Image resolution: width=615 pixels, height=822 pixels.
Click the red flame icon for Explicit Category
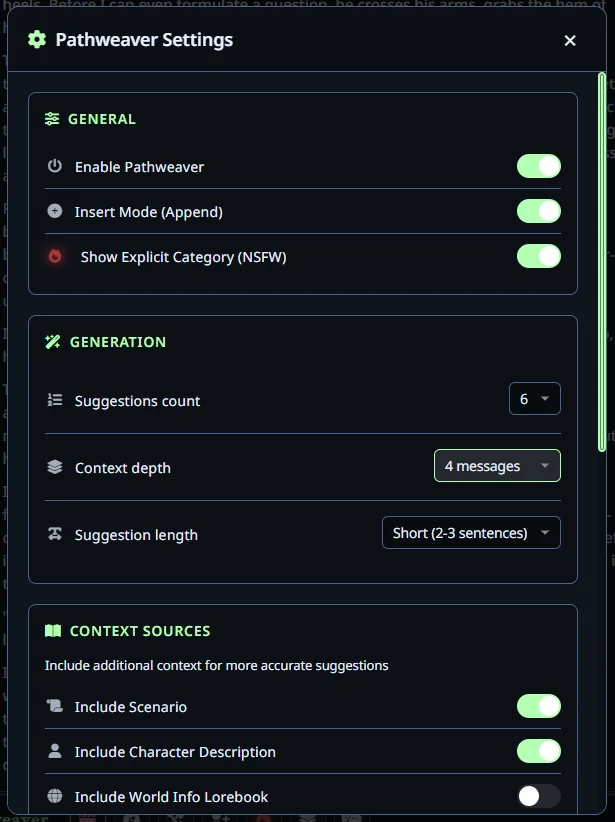[55, 256]
